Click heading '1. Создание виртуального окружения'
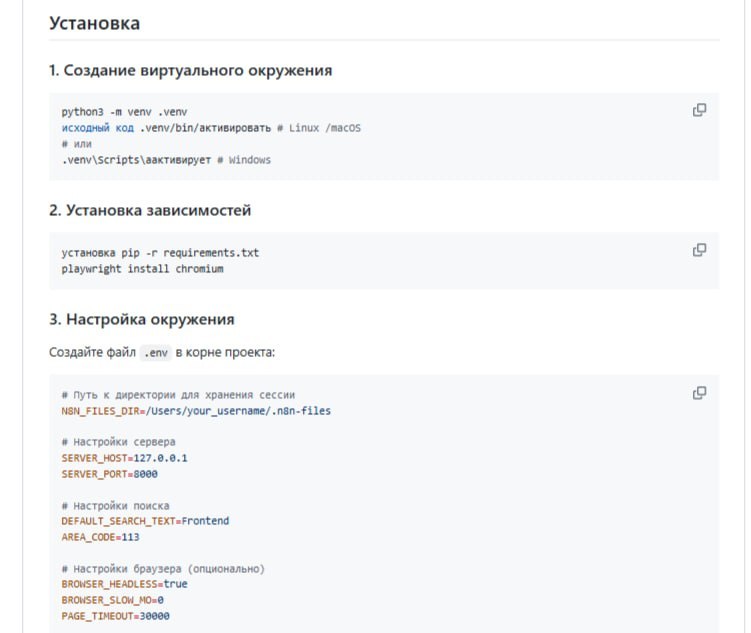The width and height of the screenshot is (751, 633). [x=191, y=70]
